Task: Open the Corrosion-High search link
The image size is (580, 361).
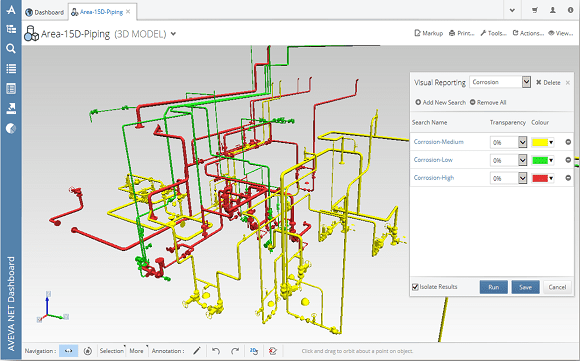Action: (x=434, y=178)
